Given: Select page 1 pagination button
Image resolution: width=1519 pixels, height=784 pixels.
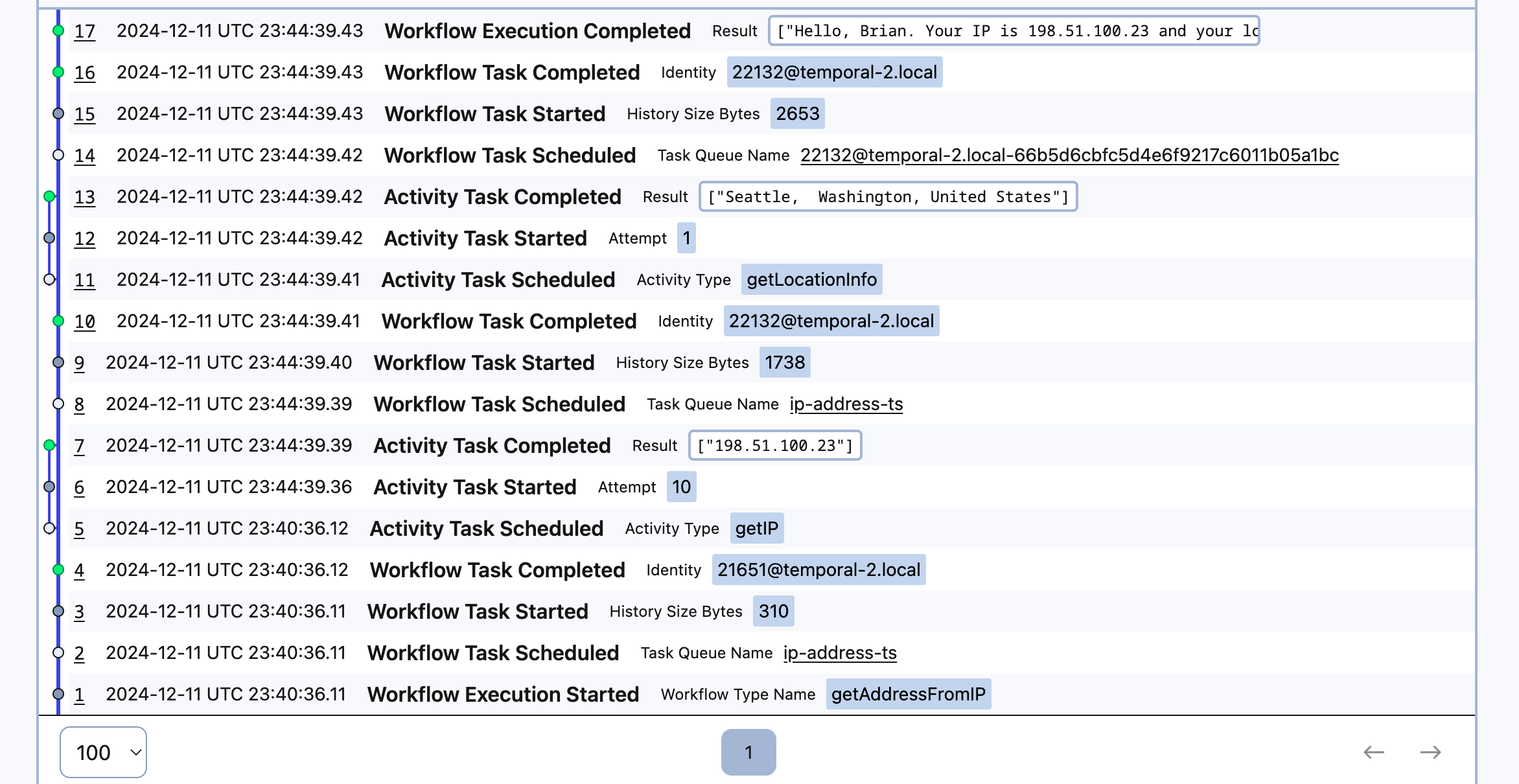Looking at the screenshot, I should tap(748, 752).
